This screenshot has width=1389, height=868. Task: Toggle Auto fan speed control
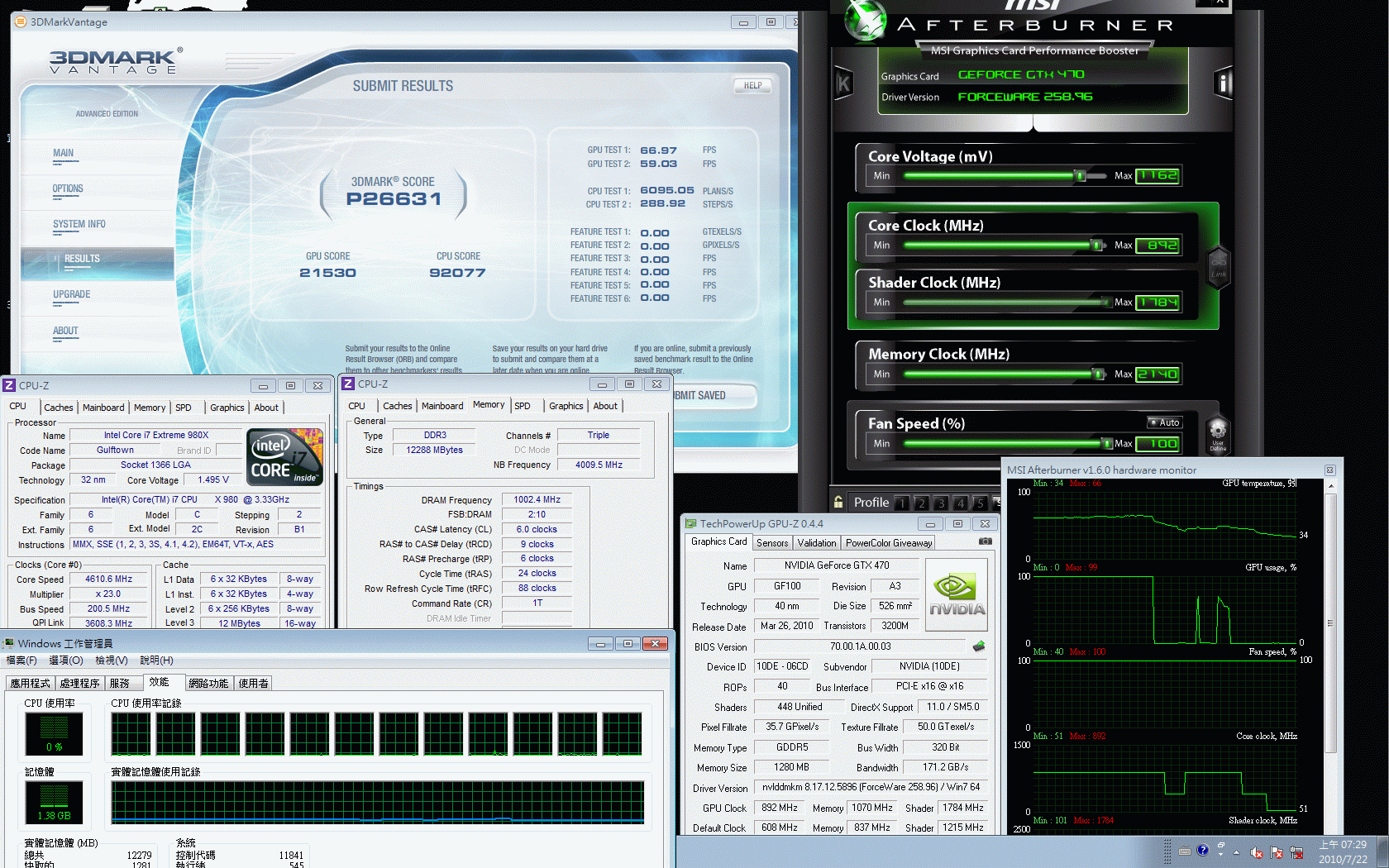coord(1165,422)
